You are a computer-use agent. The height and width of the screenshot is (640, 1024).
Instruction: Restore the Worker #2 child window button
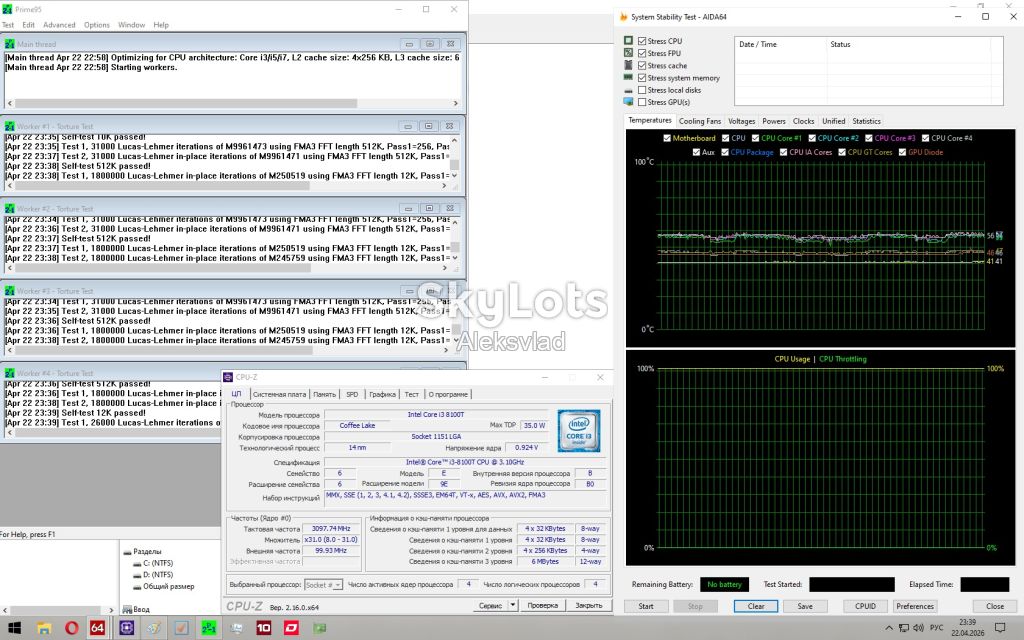pyautogui.click(x=428, y=208)
